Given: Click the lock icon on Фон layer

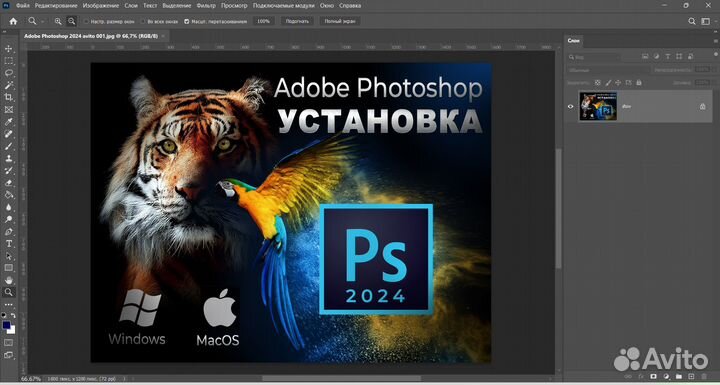Looking at the screenshot, I should point(703,106).
